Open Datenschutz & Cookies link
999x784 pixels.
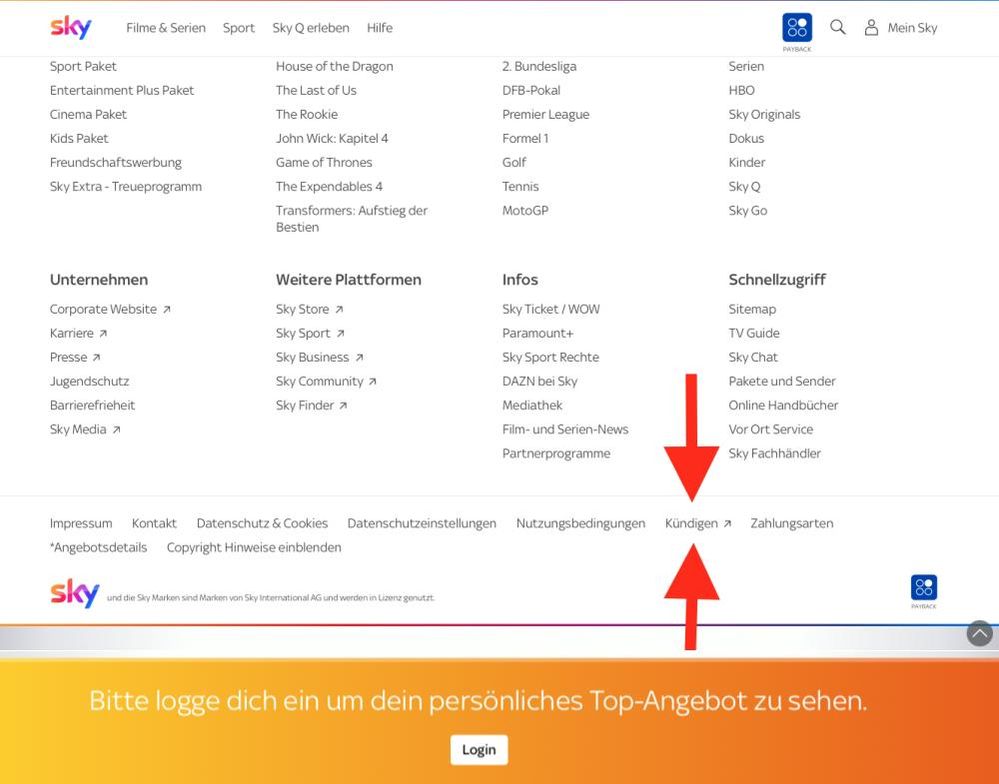tap(262, 524)
